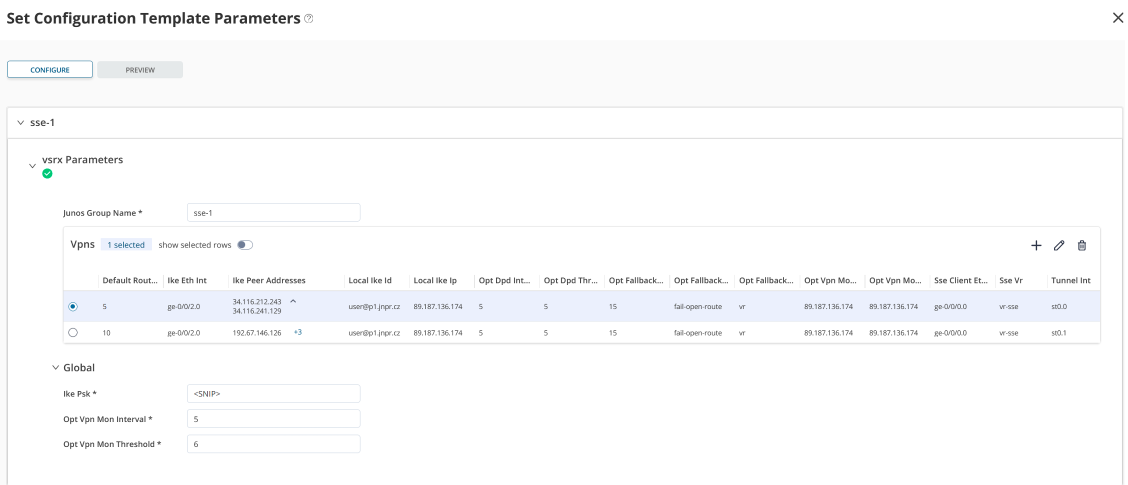Select radio button for Vpn row st0.0
1128x485 pixels.
tap(73, 307)
